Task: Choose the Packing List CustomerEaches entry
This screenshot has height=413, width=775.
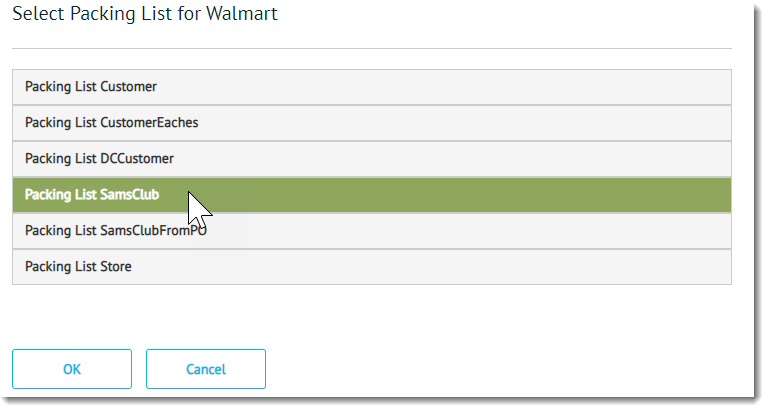Action: coord(371,123)
